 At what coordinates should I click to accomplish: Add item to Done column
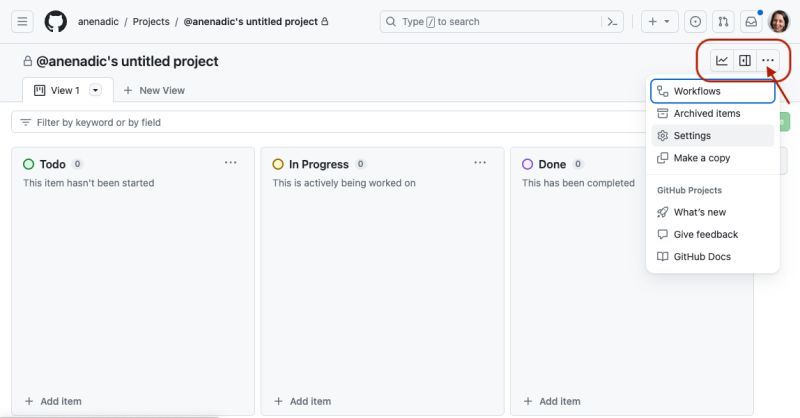click(552, 401)
